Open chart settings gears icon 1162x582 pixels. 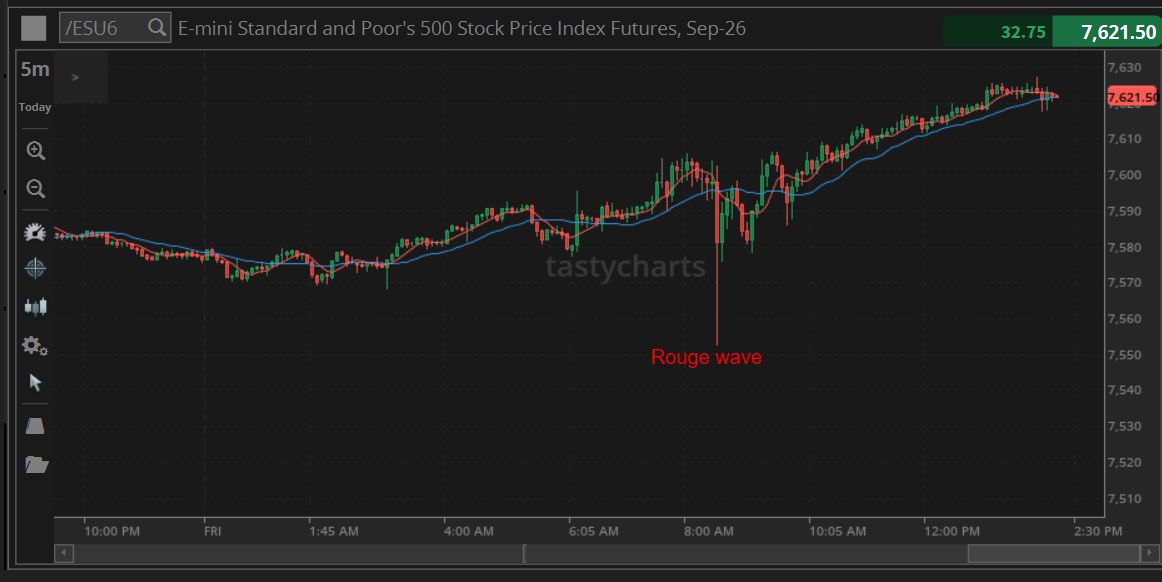(x=35, y=345)
